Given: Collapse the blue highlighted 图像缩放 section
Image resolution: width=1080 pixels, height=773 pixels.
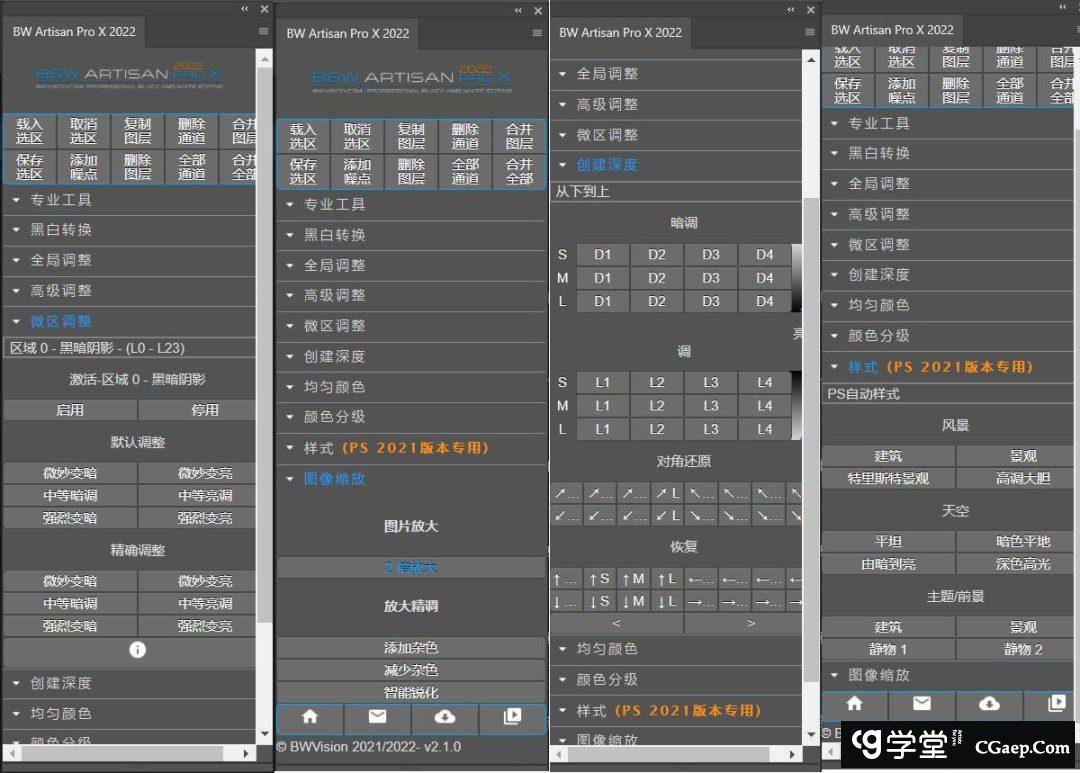Looking at the screenshot, I should 334,479.
